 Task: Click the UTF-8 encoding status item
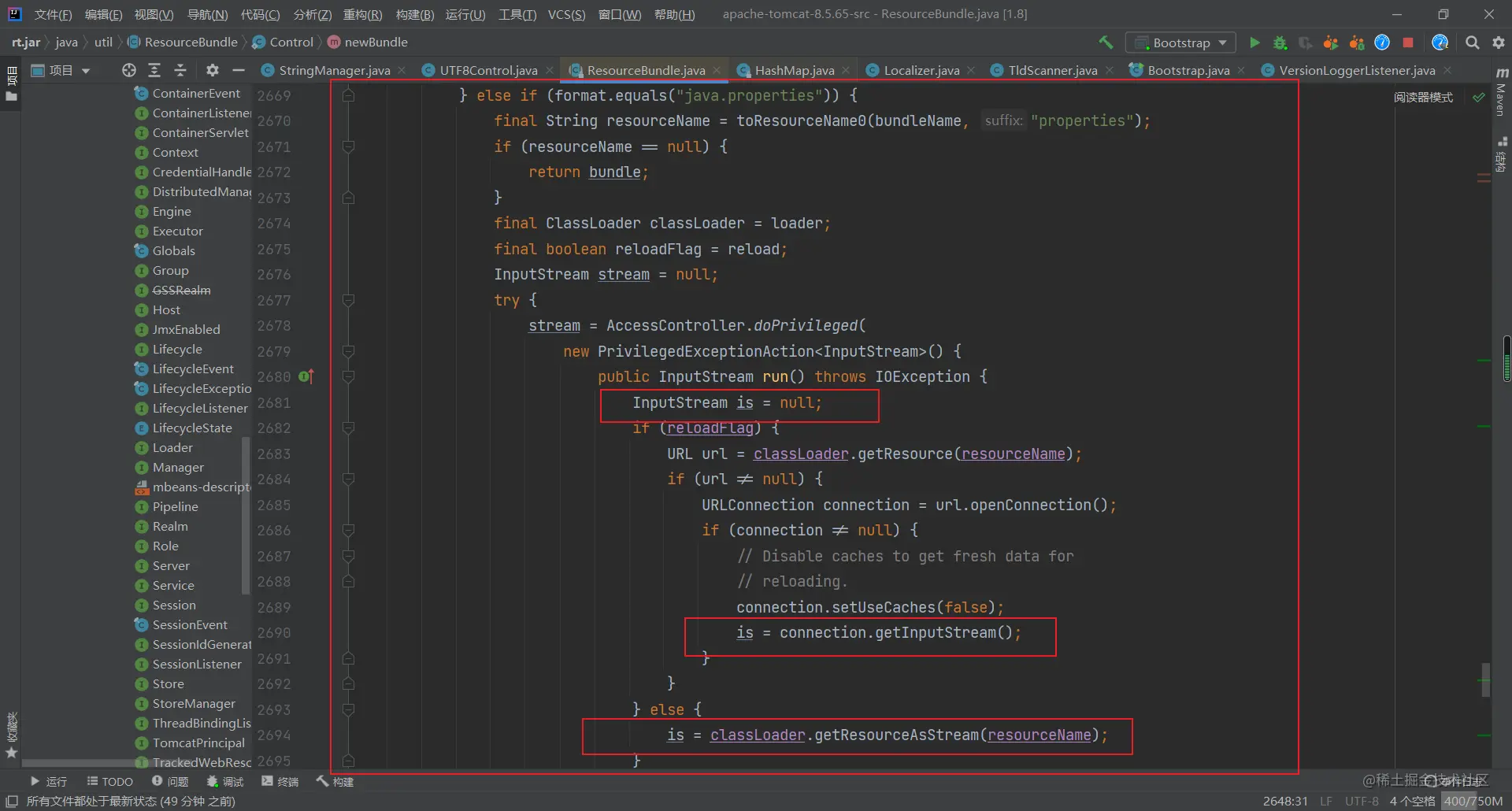(1362, 801)
